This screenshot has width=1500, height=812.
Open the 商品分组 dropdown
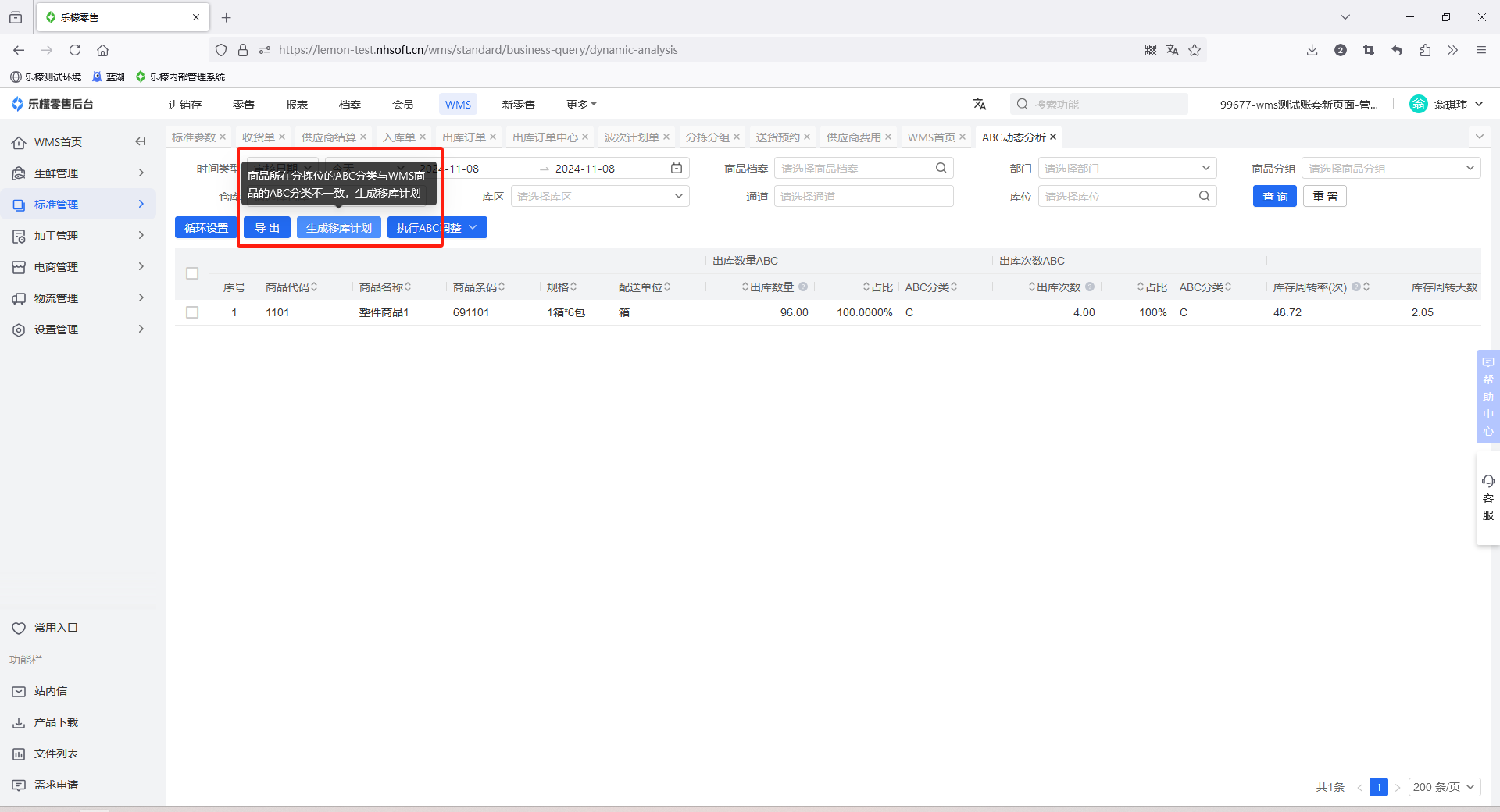pos(1391,168)
